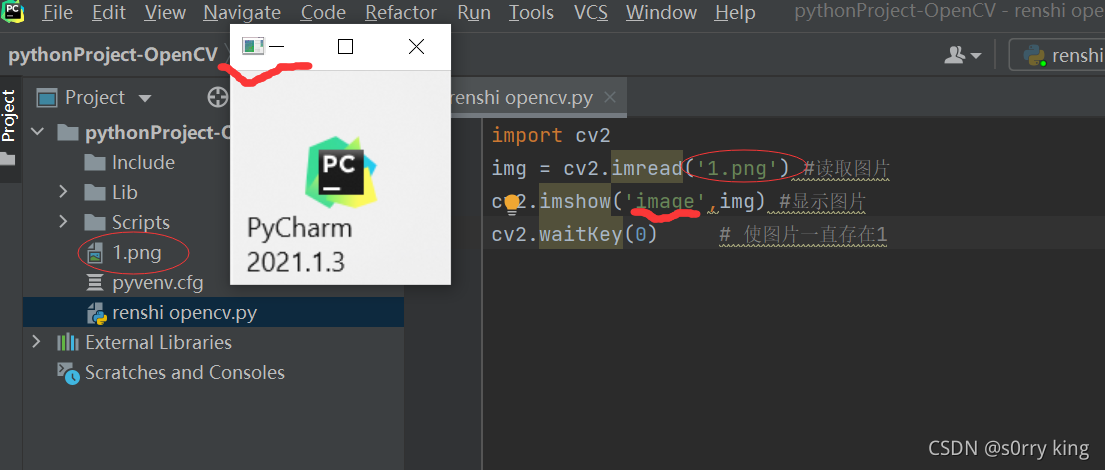Open the Code menu
Viewport: 1105px width, 470px height.
(323, 13)
